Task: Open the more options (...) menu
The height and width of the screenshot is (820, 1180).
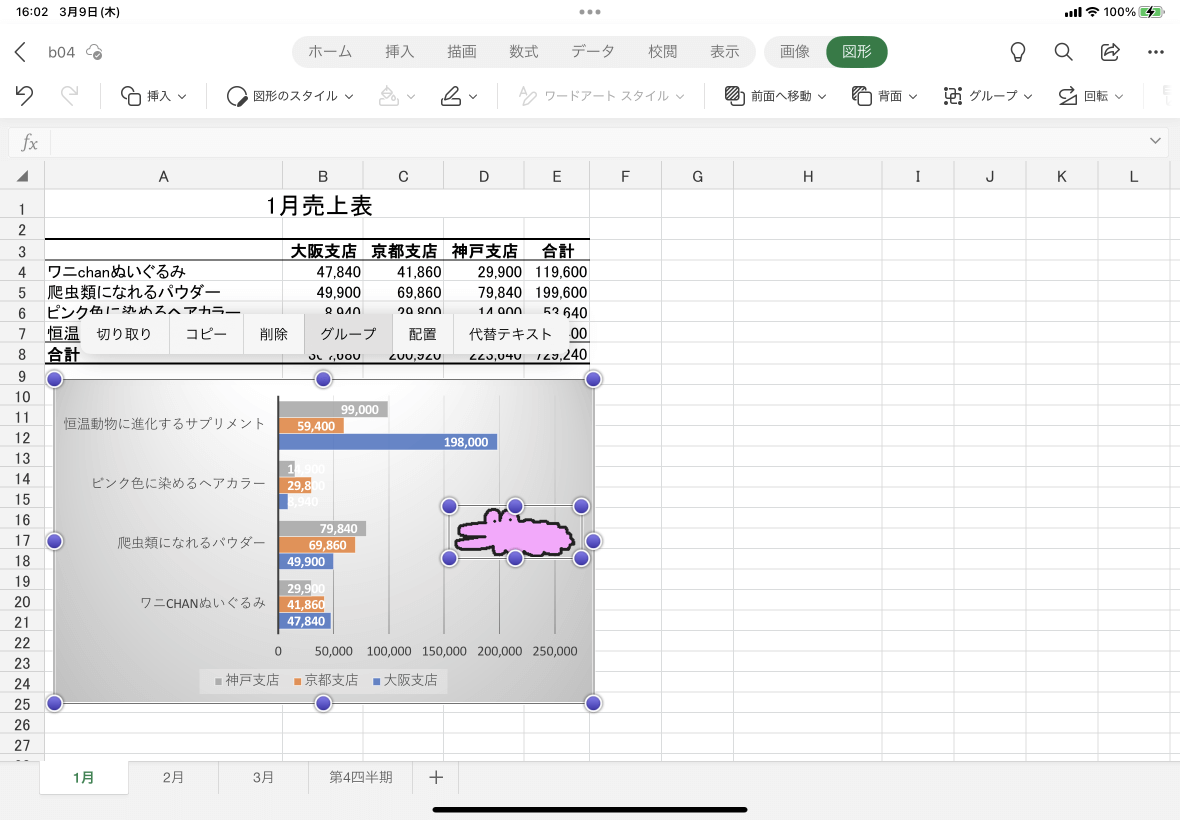Action: (x=1156, y=51)
